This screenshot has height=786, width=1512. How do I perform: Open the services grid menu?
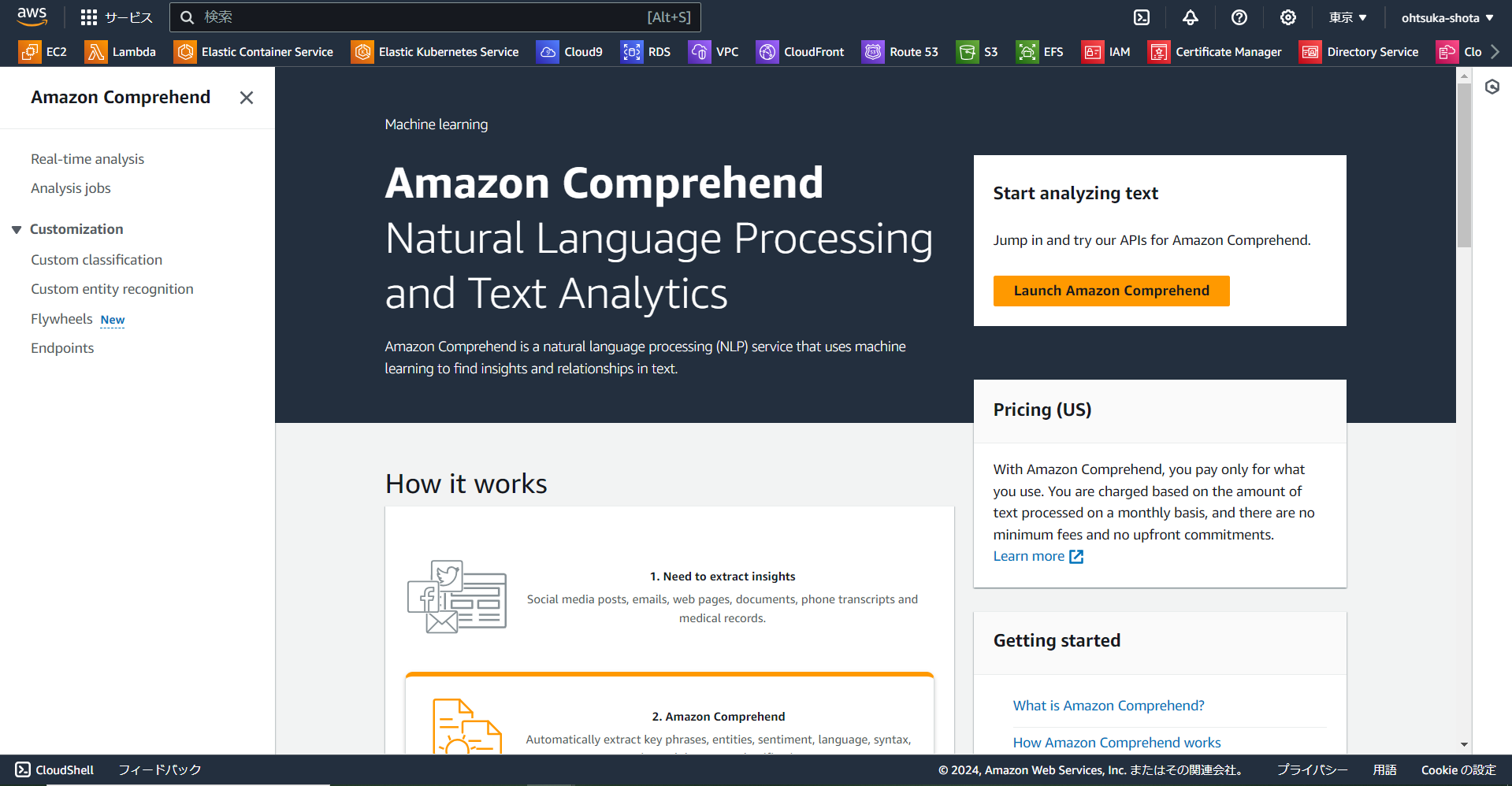click(117, 17)
